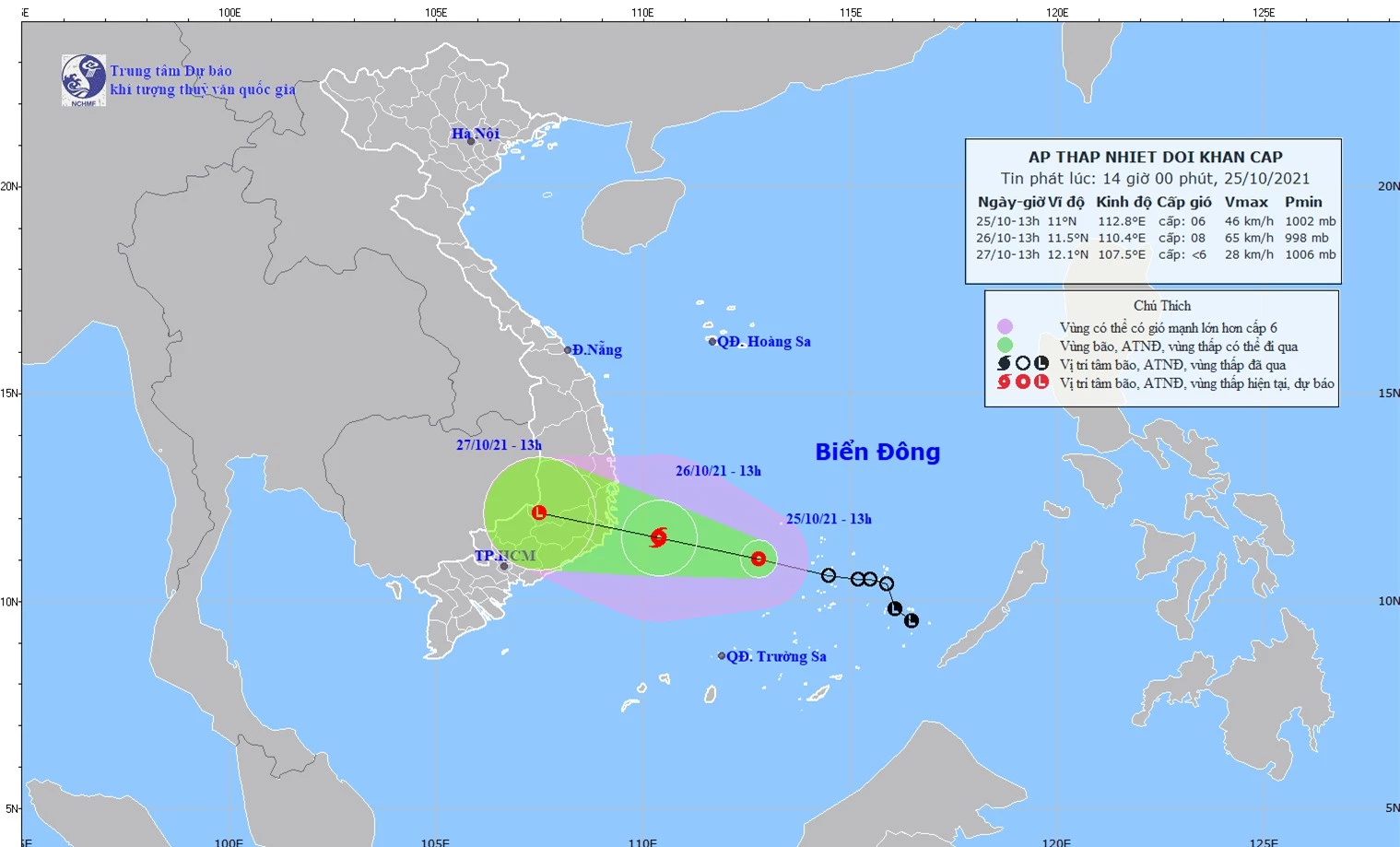Screen dimensions: 1400x847
Task: Click the 'Biển Đông' sea label
Action: (x=877, y=452)
